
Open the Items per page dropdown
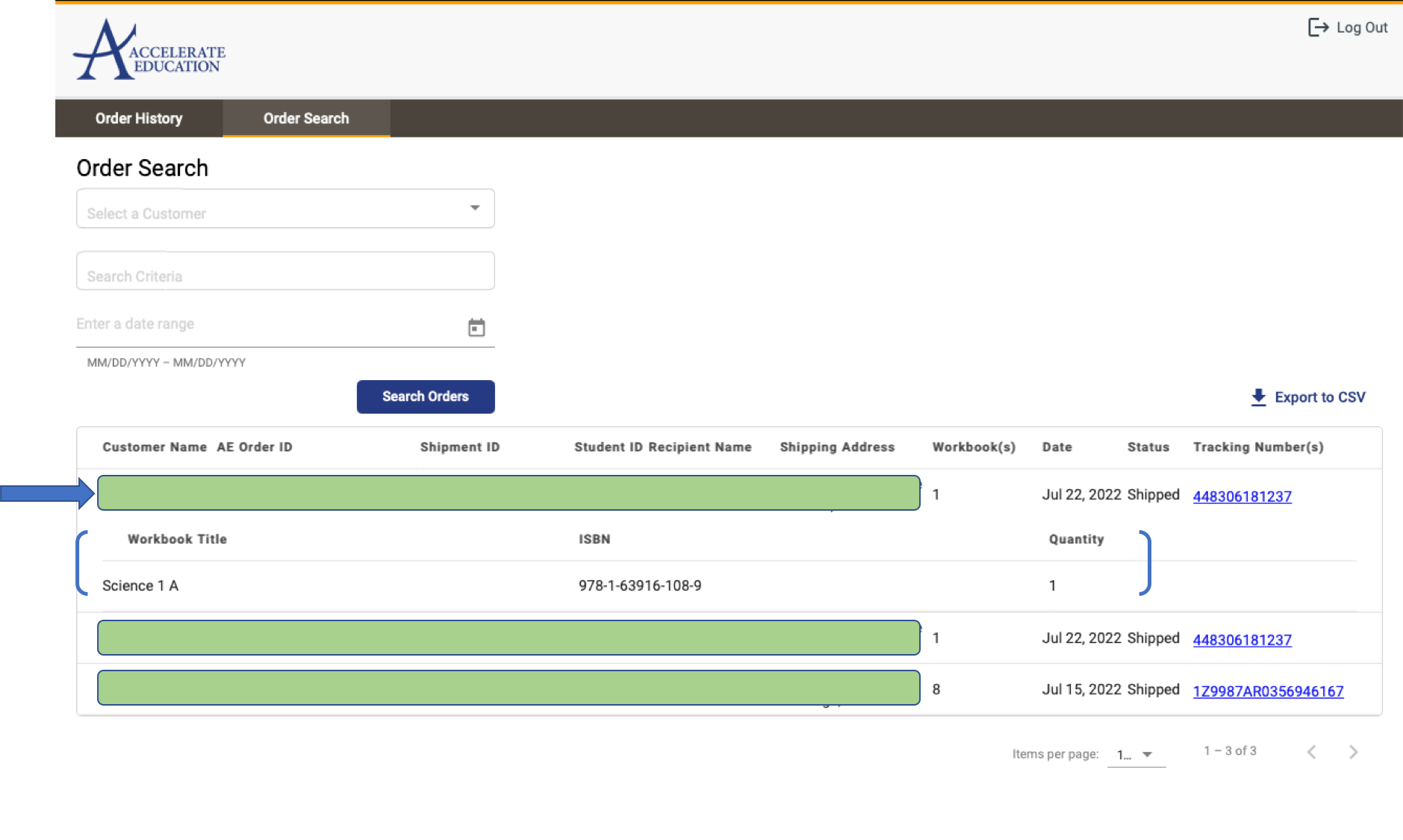1136,754
